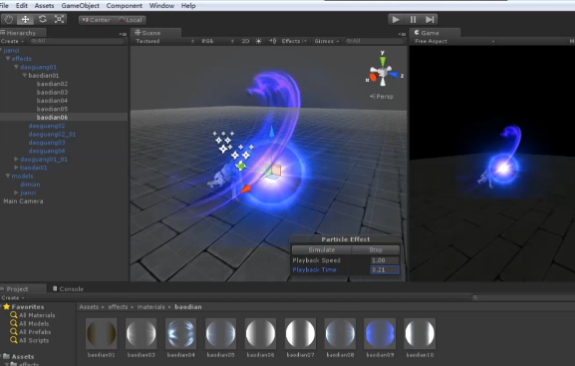Click the red X axis cone on gizmo

tap(372, 77)
